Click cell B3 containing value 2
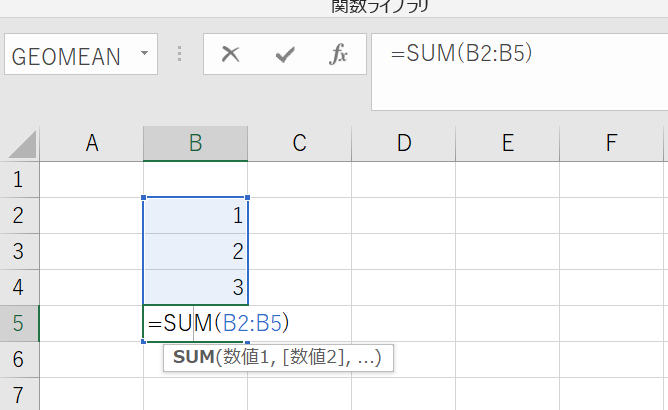Viewport: 668px width, 410px height. point(196,251)
